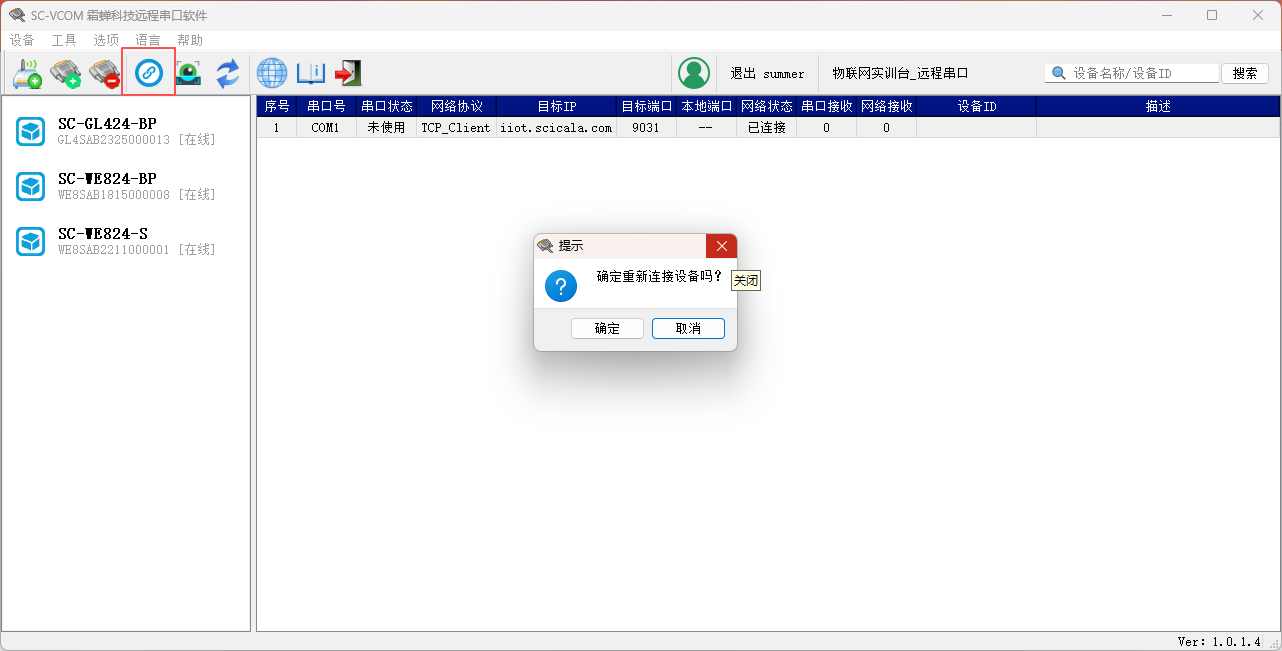Open the 帮助 menu
The width and height of the screenshot is (1282, 651).
190,40
